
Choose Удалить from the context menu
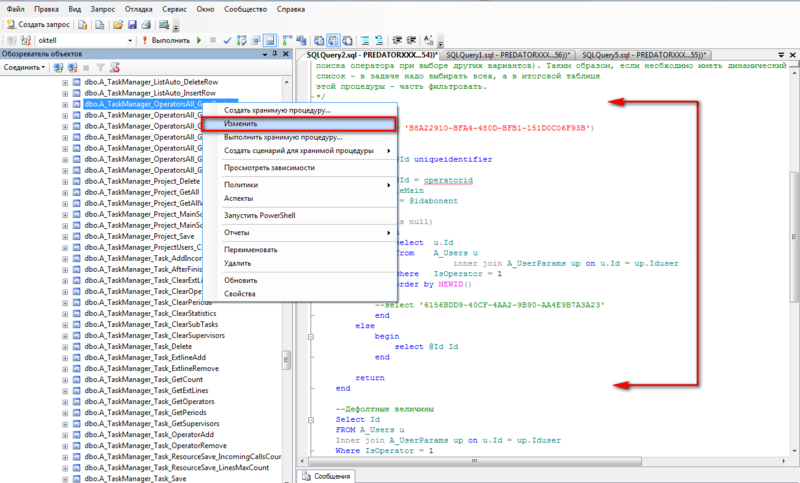click(237, 263)
